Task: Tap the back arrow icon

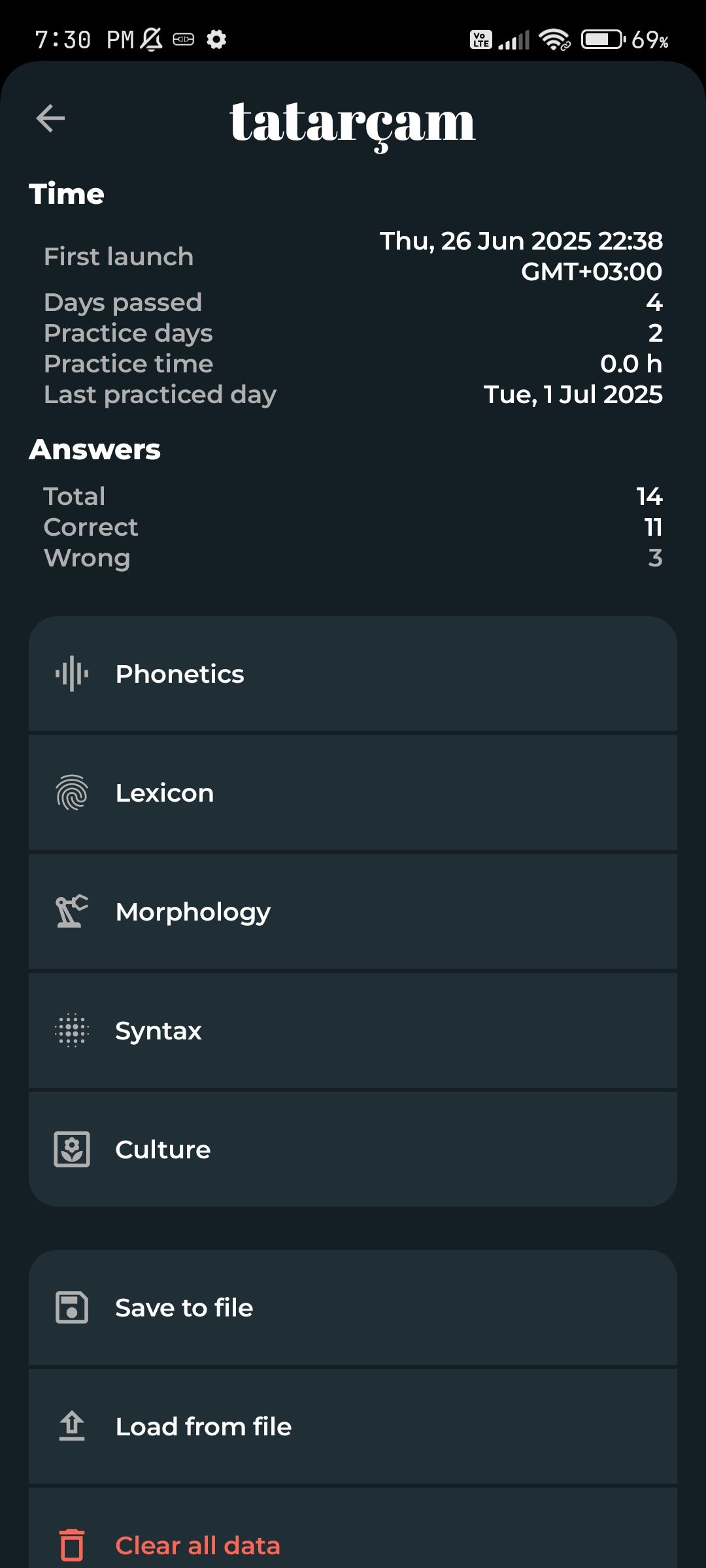Action: coord(50,118)
